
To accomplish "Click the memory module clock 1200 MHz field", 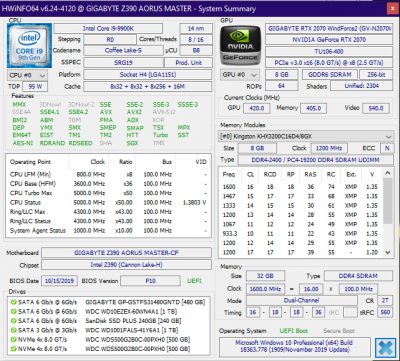I will (x=329, y=148).
